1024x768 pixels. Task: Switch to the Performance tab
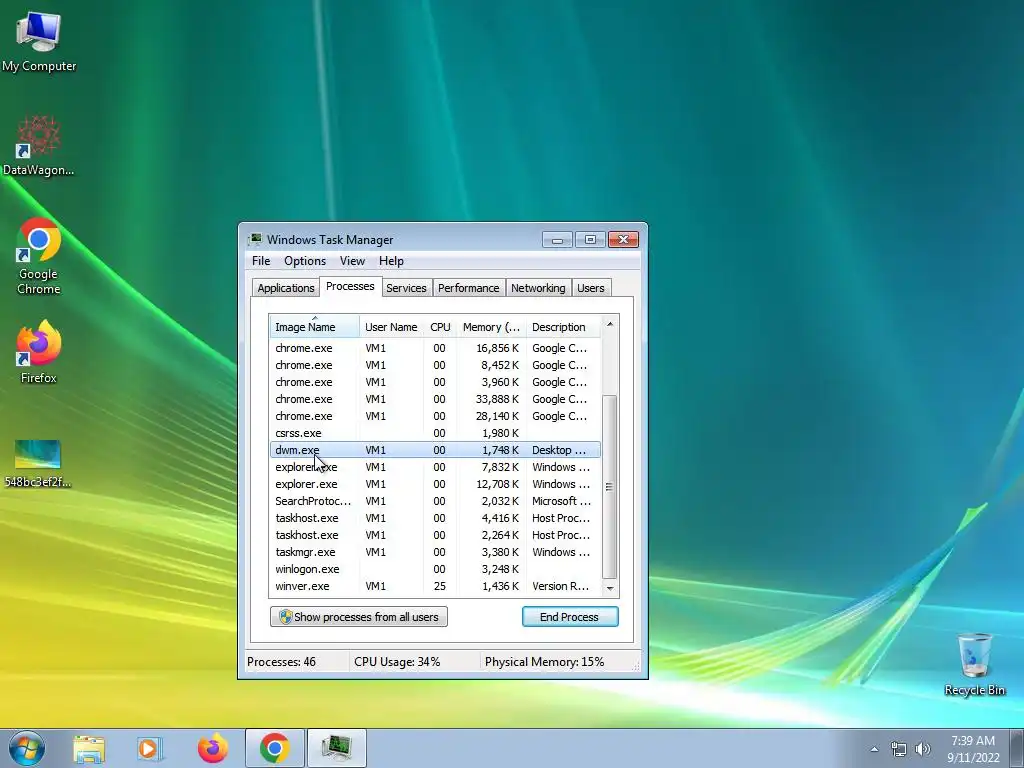click(468, 288)
